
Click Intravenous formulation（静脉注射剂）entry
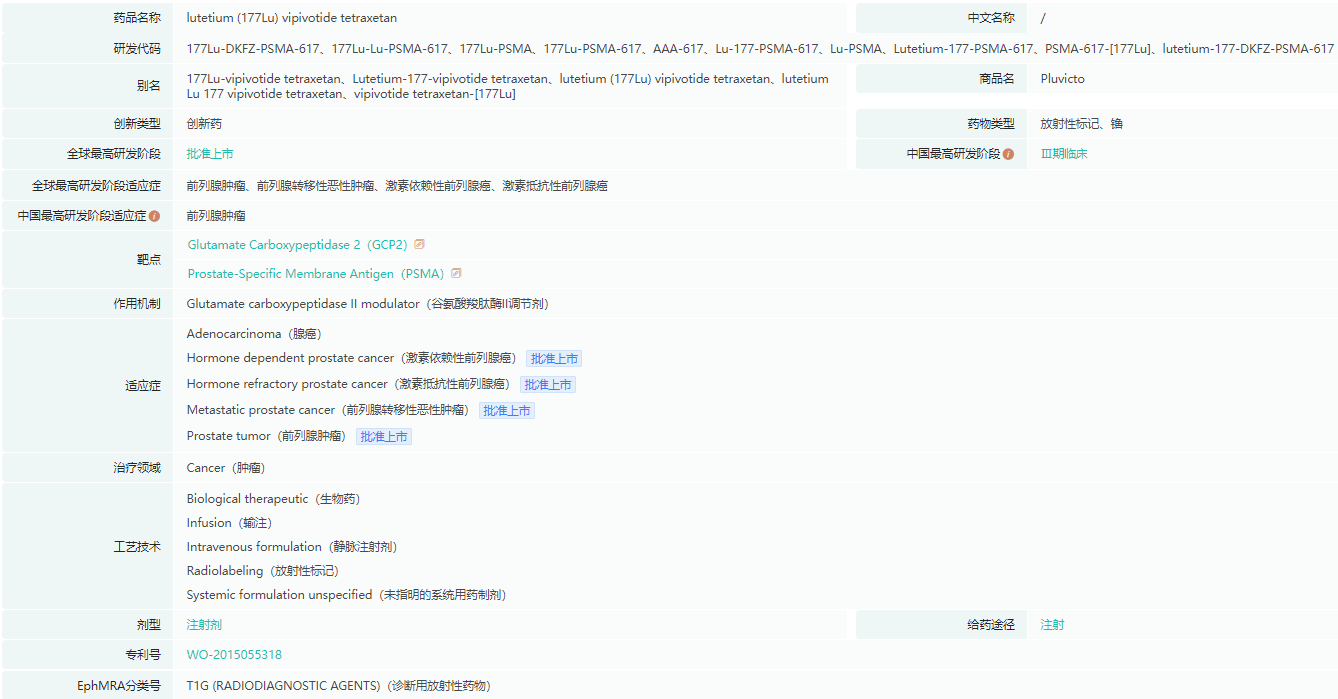(x=291, y=547)
